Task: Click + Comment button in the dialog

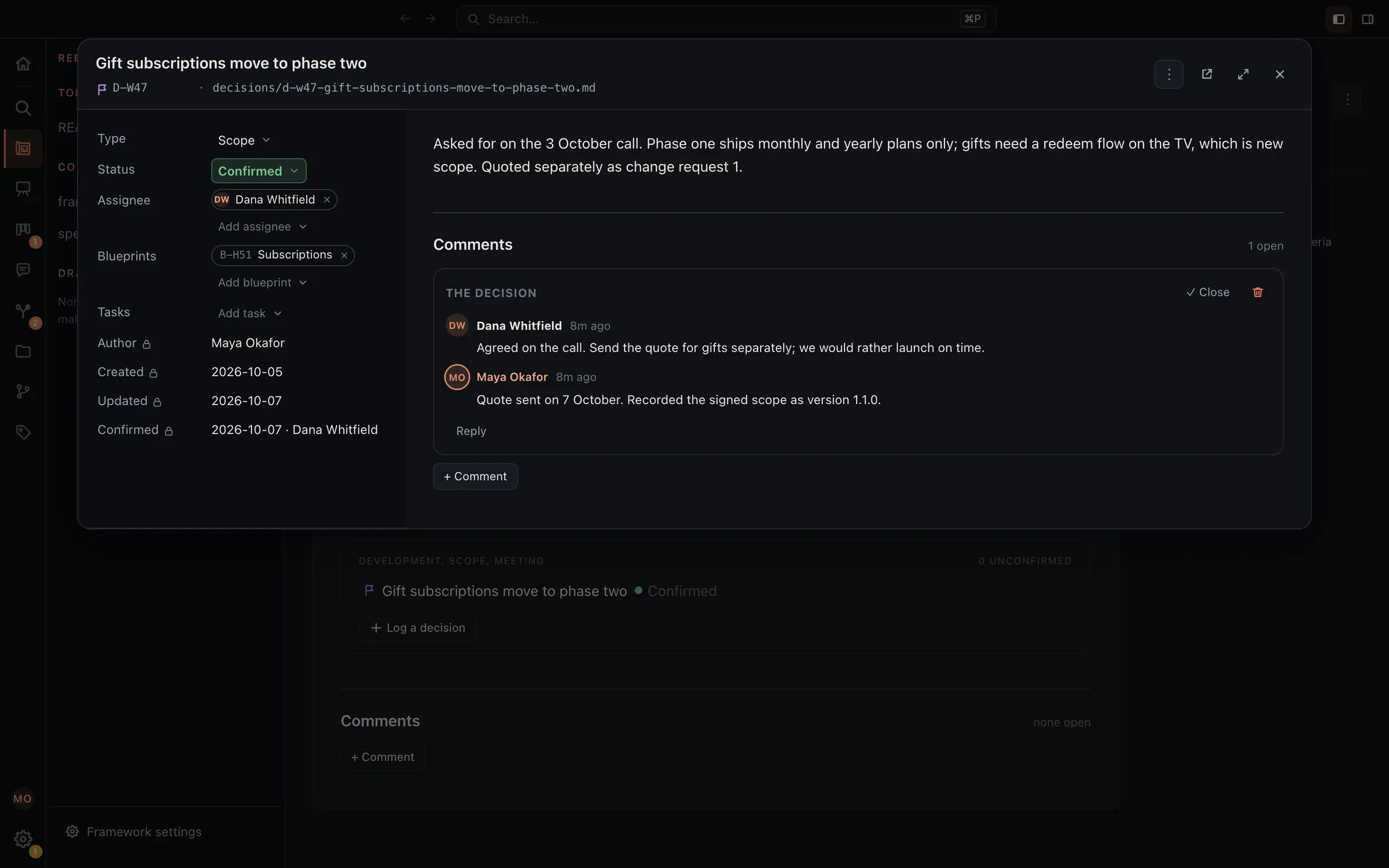Action: click(475, 476)
